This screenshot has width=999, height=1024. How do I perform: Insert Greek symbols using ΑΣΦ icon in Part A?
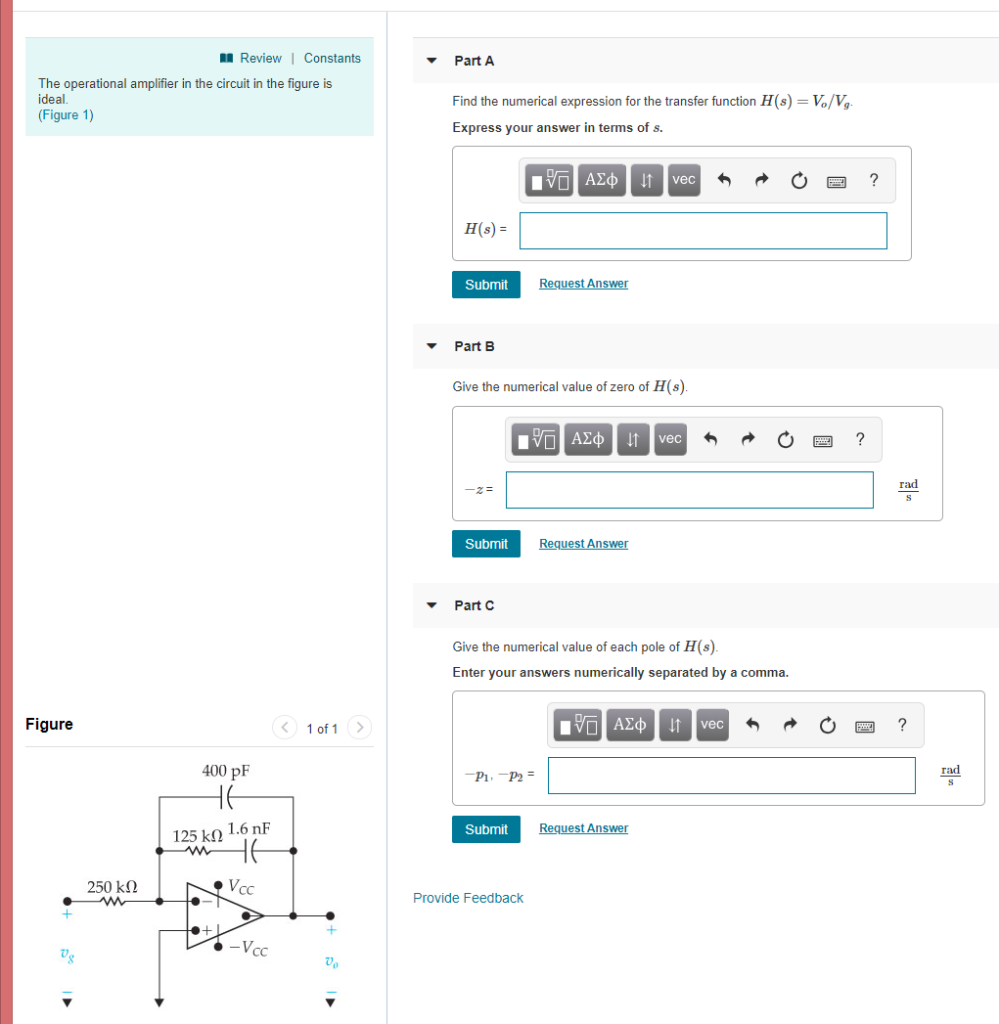tap(601, 180)
